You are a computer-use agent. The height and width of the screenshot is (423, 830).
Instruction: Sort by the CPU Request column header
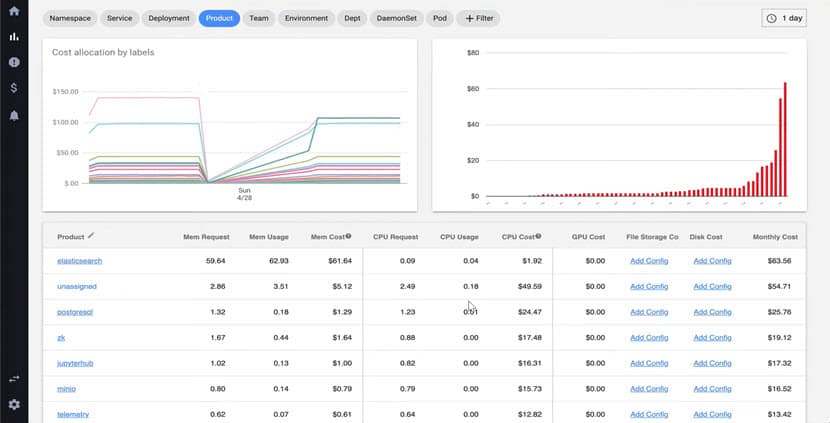[x=395, y=237]
